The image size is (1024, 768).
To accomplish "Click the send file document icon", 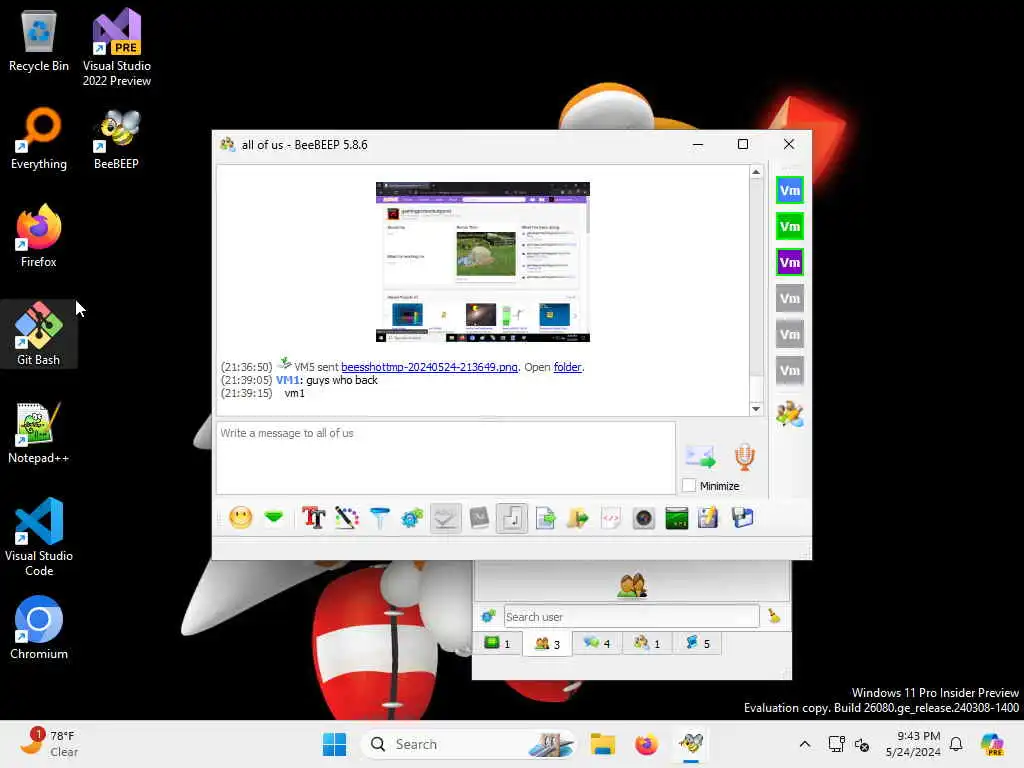I will [x=545, y=519].
